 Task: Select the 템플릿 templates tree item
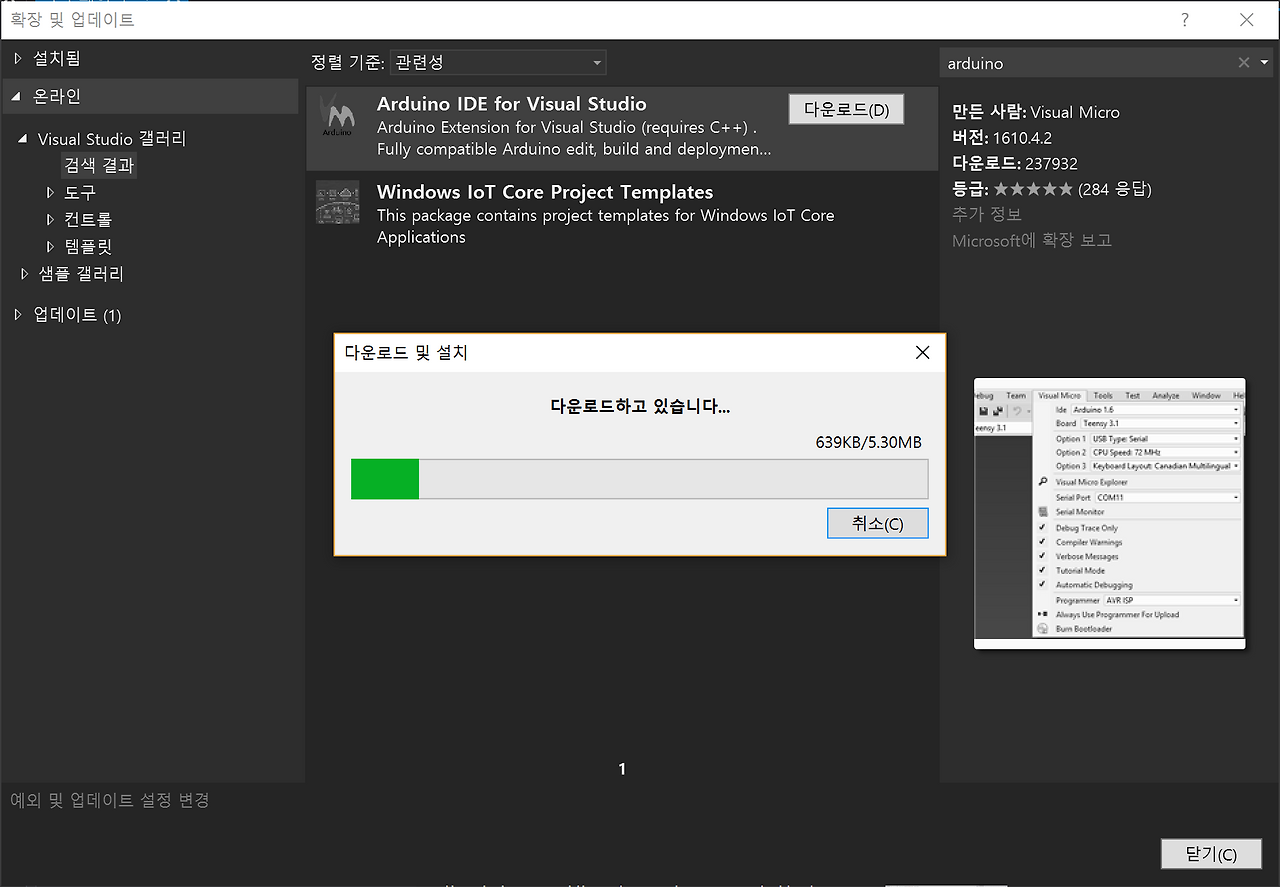point(88,246)
